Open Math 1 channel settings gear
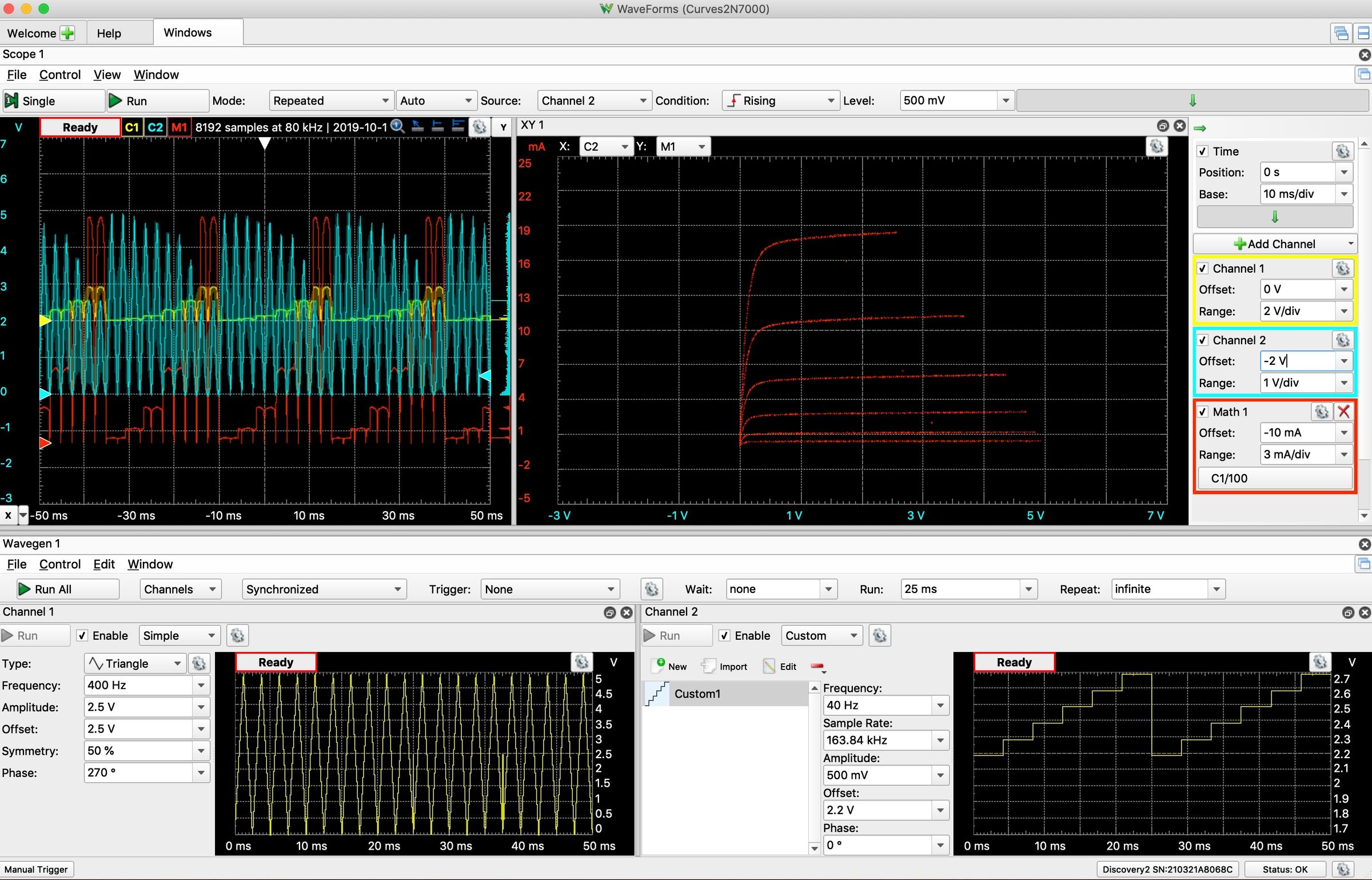 (x=1321, y=411)
